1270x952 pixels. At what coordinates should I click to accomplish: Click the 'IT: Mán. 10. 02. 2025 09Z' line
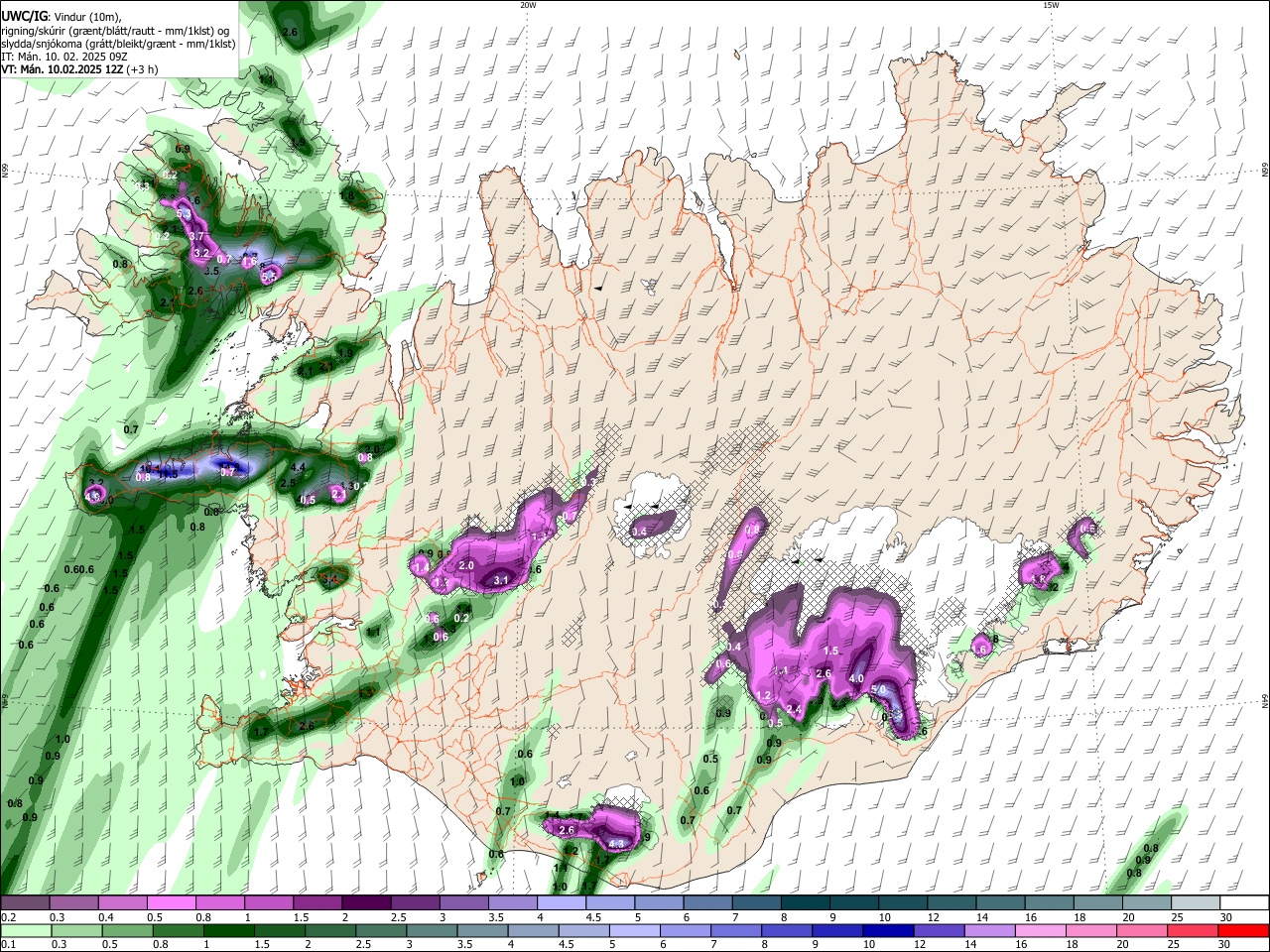64,58
